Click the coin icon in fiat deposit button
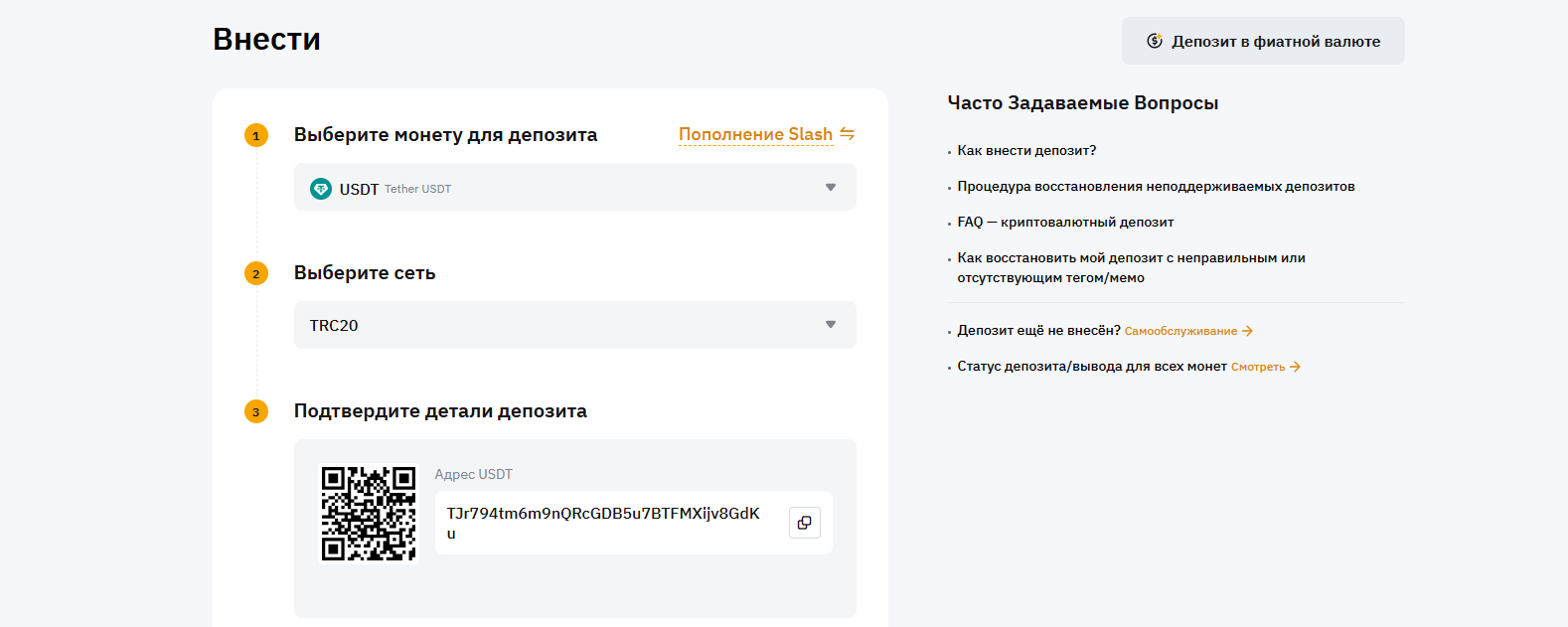 [x=1154, y=41]
